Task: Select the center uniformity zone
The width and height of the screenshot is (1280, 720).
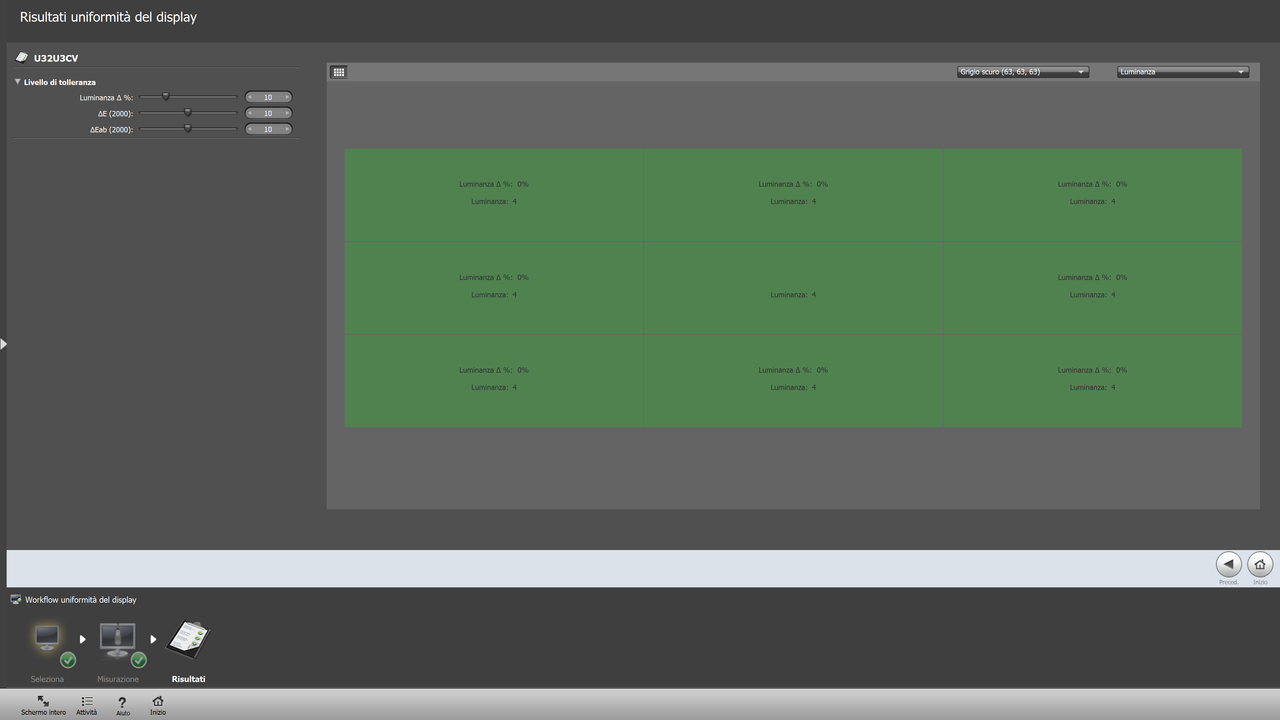Action: click(x=793, y=288)
